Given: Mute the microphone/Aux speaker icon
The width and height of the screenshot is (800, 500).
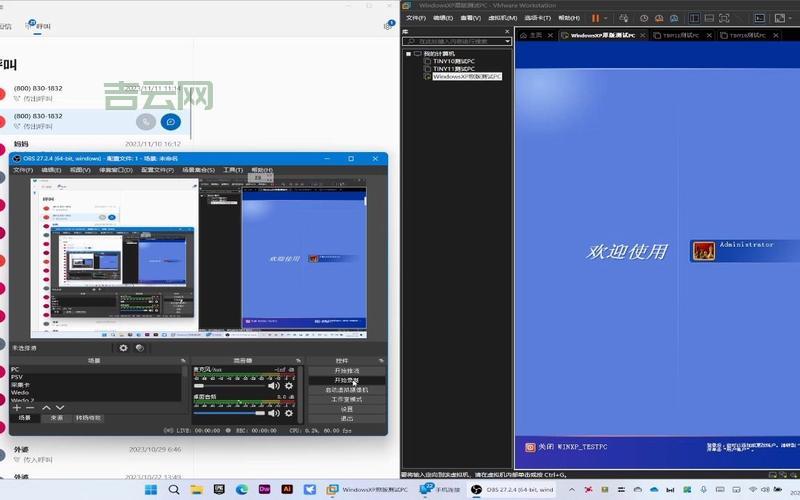Looking at the screenshot, I should tap(274, 386).
